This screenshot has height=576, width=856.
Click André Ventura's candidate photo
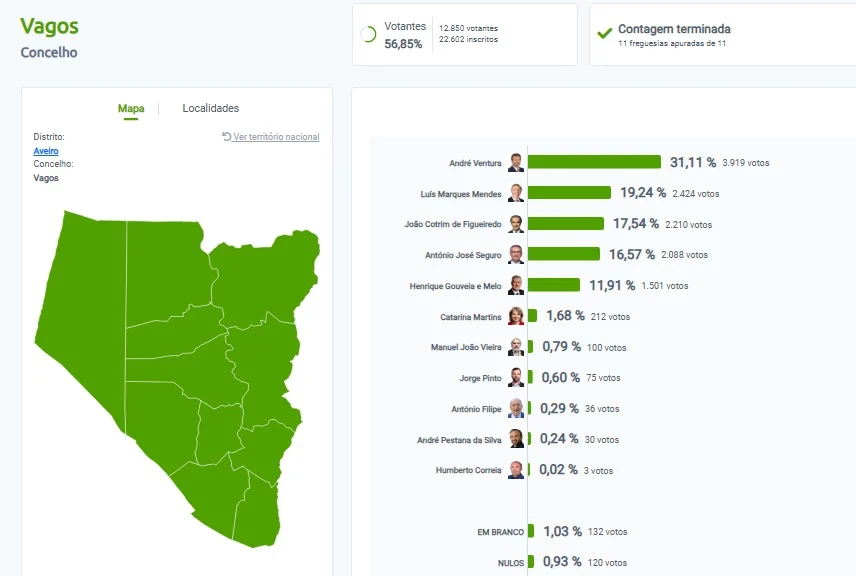pyautogui.click(x=516, y=162)
